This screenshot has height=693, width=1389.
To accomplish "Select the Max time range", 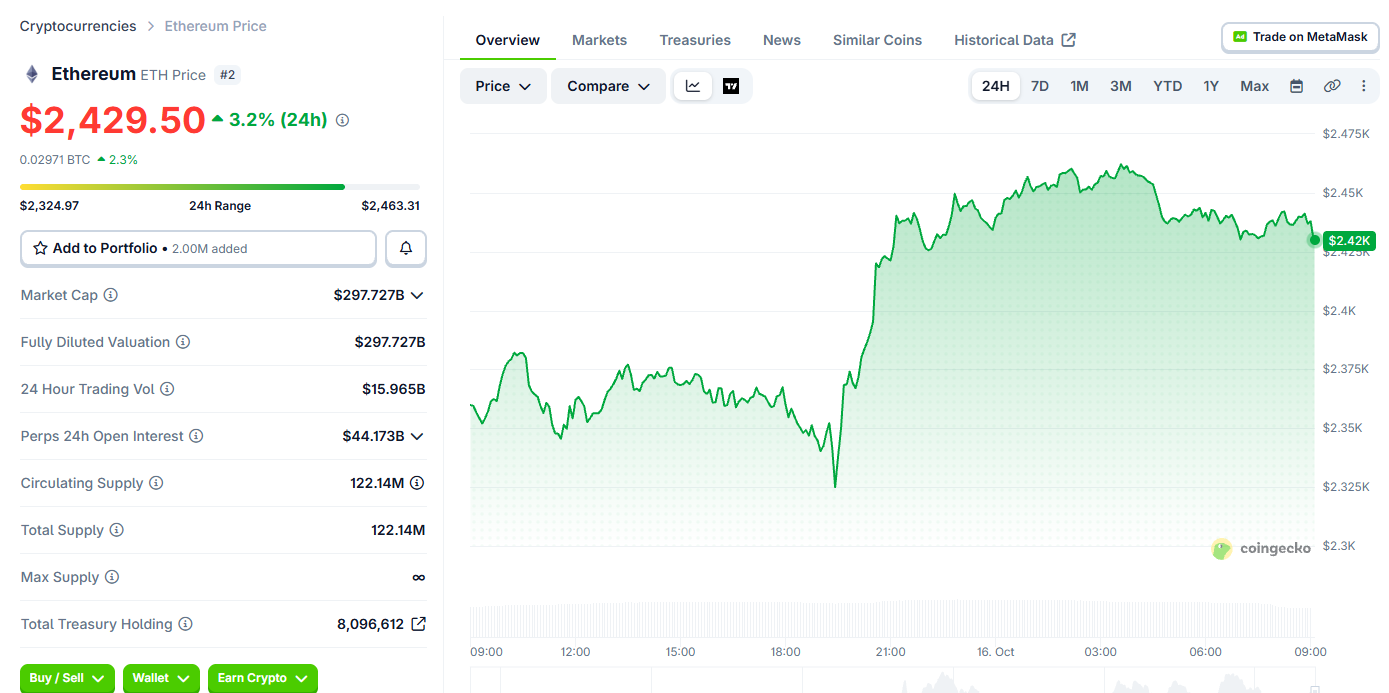I will coord(1255,86).
